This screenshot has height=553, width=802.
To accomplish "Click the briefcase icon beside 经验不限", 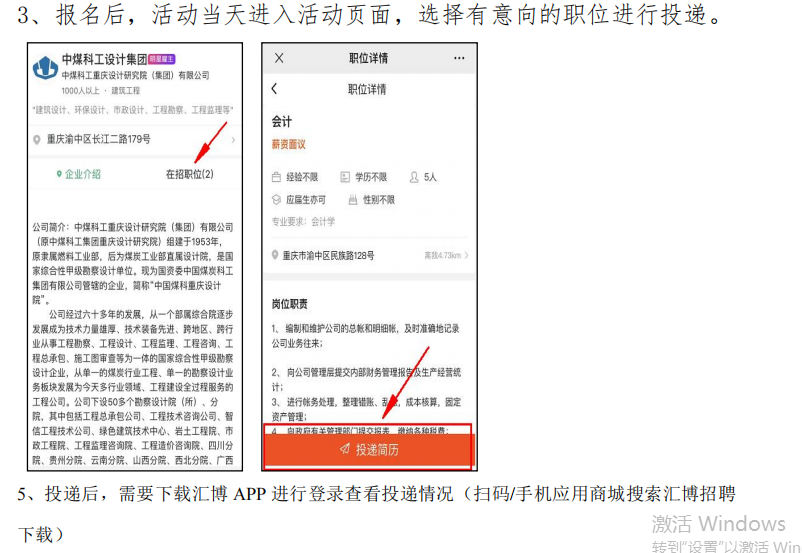I will (277, 177).
